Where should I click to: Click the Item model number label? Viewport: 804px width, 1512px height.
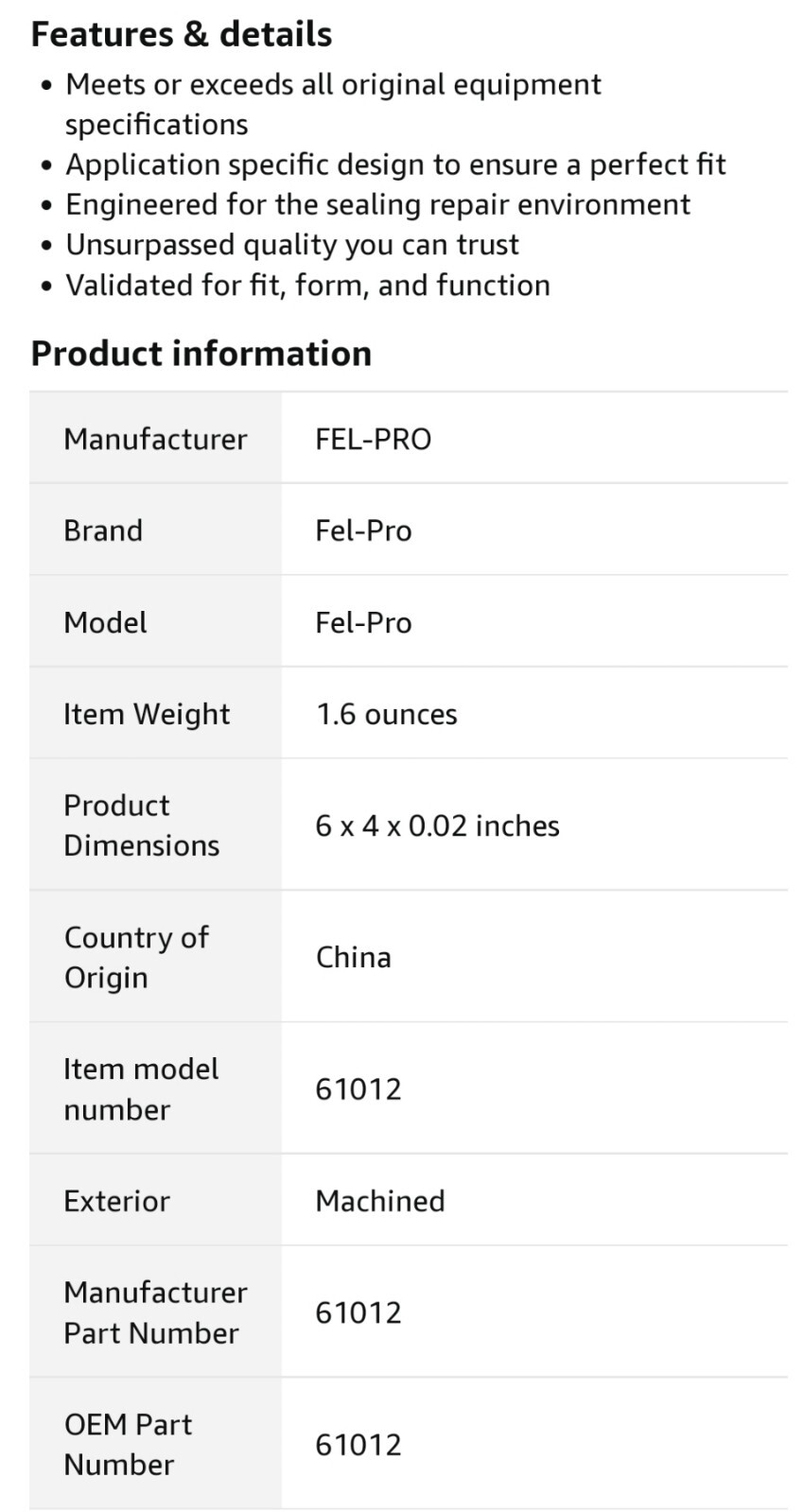141,1088
